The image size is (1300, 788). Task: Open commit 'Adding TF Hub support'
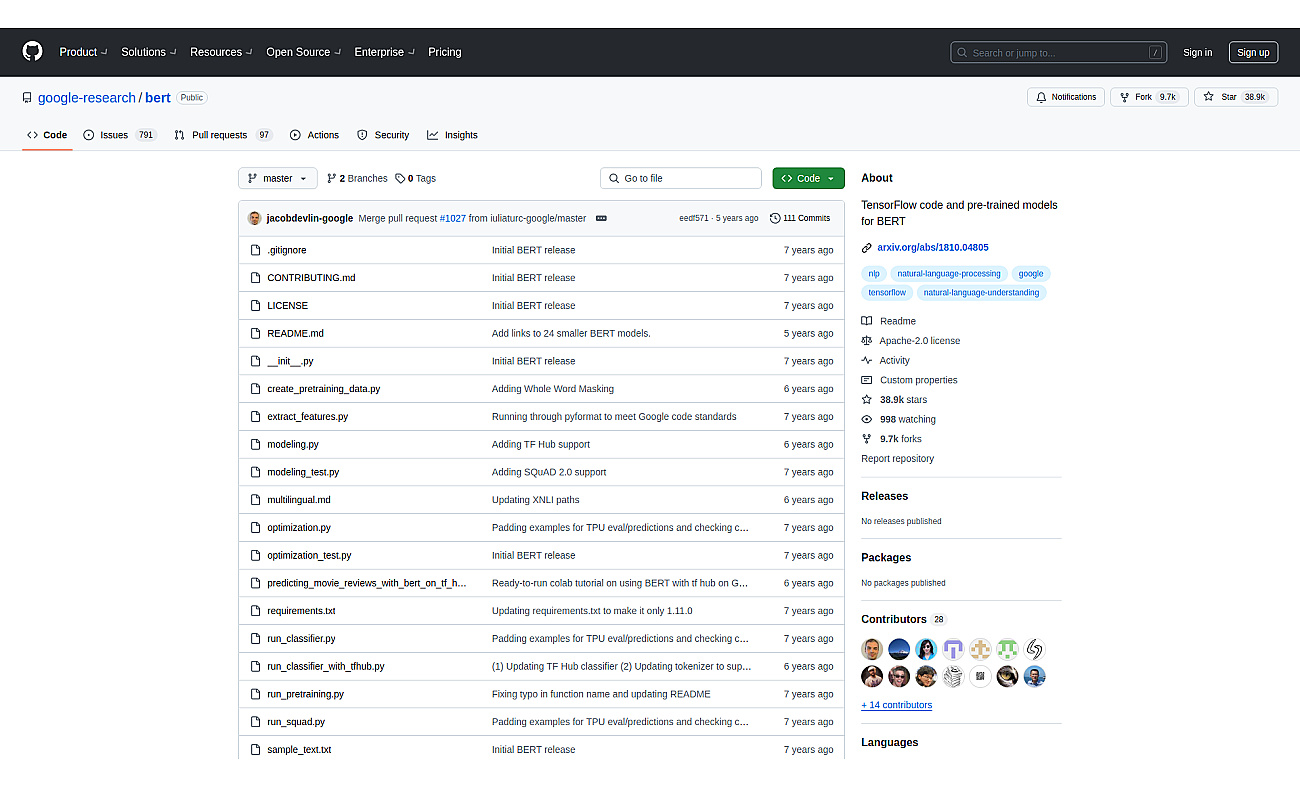pos(541,444)
